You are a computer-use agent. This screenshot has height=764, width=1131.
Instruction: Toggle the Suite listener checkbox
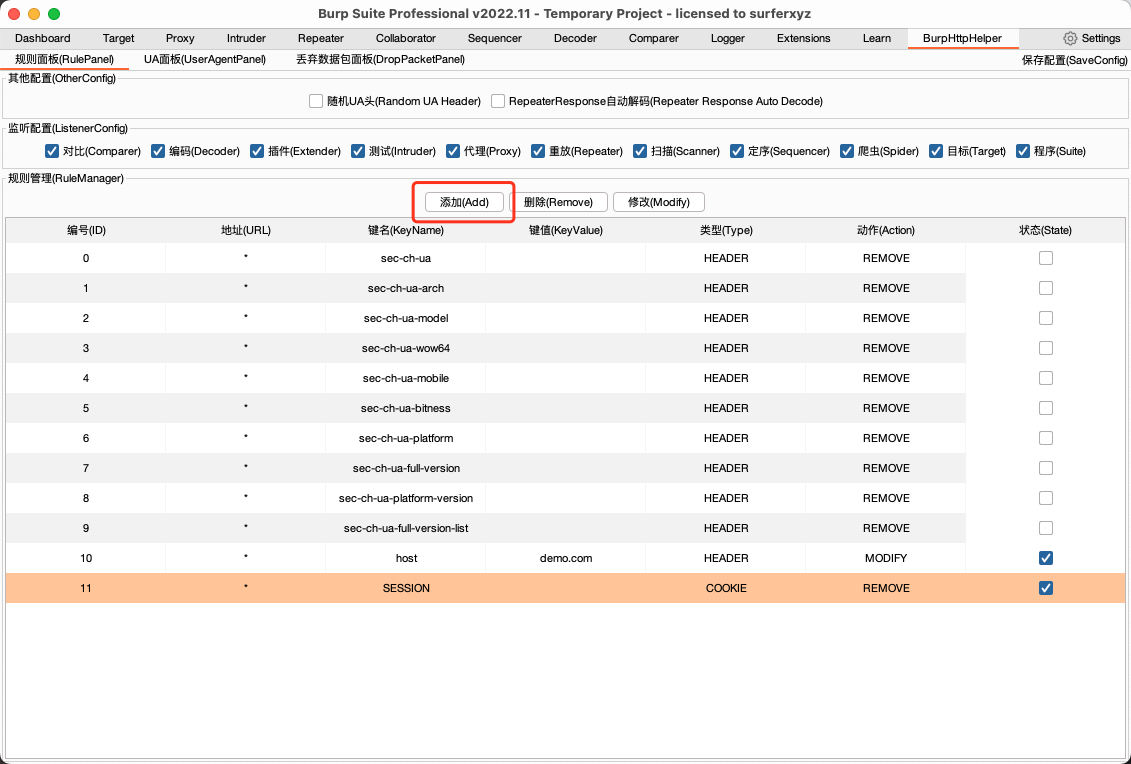(x=1023, y=151)
